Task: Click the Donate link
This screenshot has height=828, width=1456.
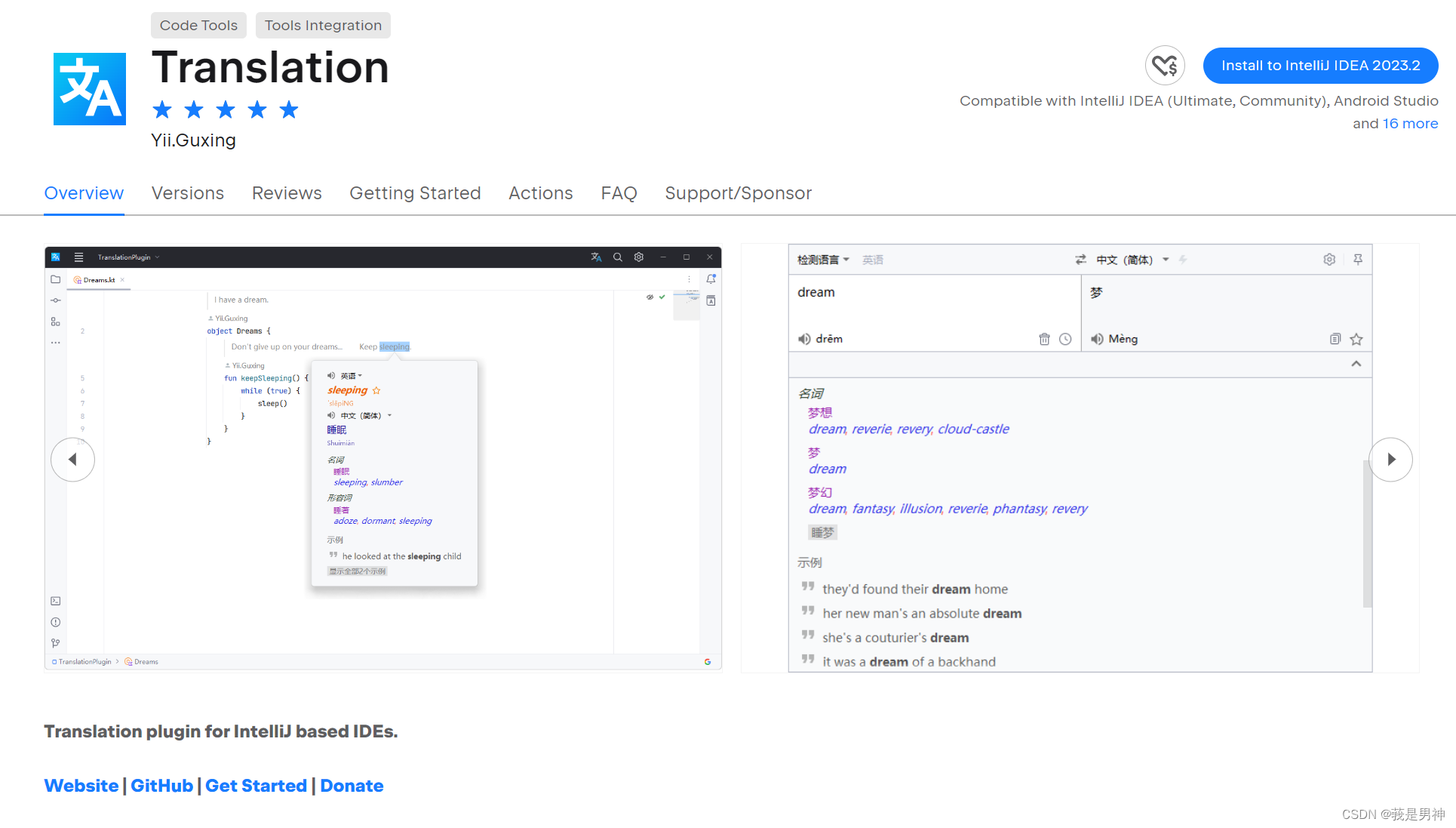Action: pos(351,784)
